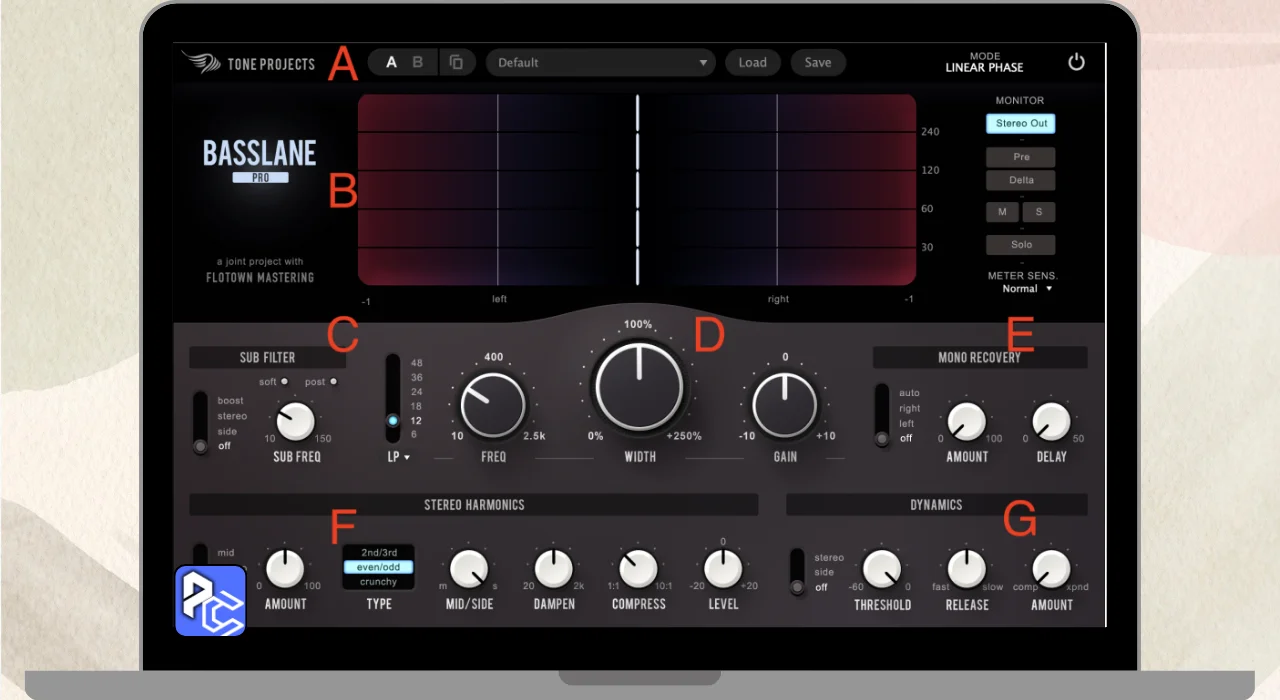This screenshot has width=1280, height=700.
Task: Click the GAIN knob
Action: click(785, 406)
